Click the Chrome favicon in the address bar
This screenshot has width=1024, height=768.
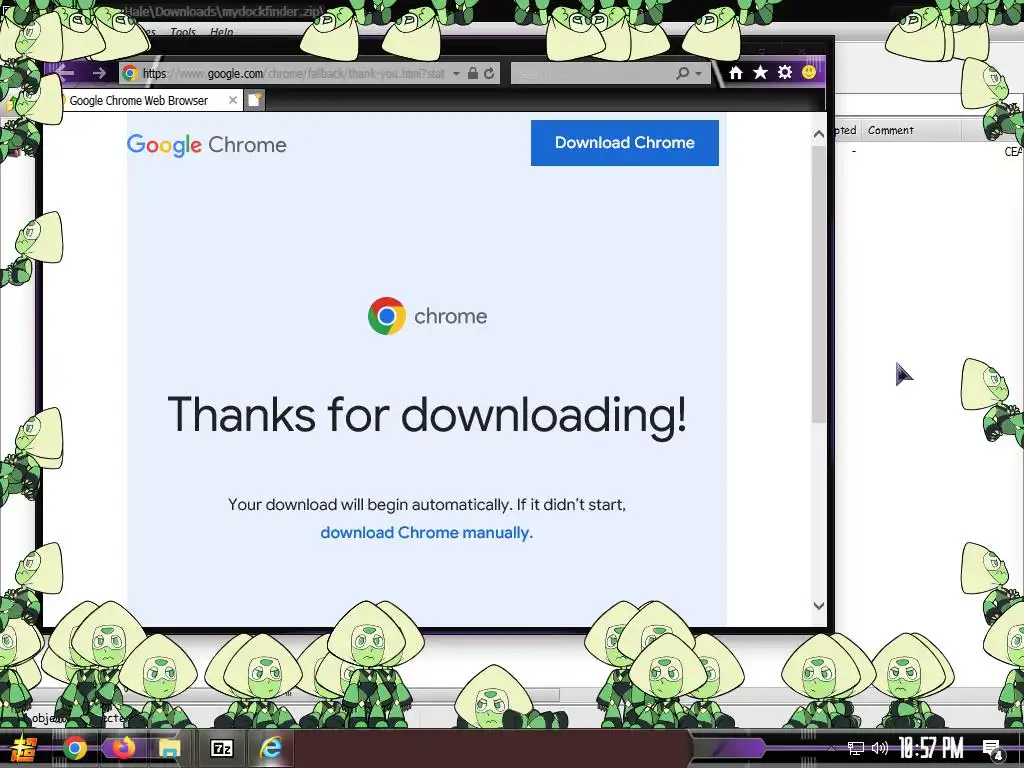click(x=130, y=73)
